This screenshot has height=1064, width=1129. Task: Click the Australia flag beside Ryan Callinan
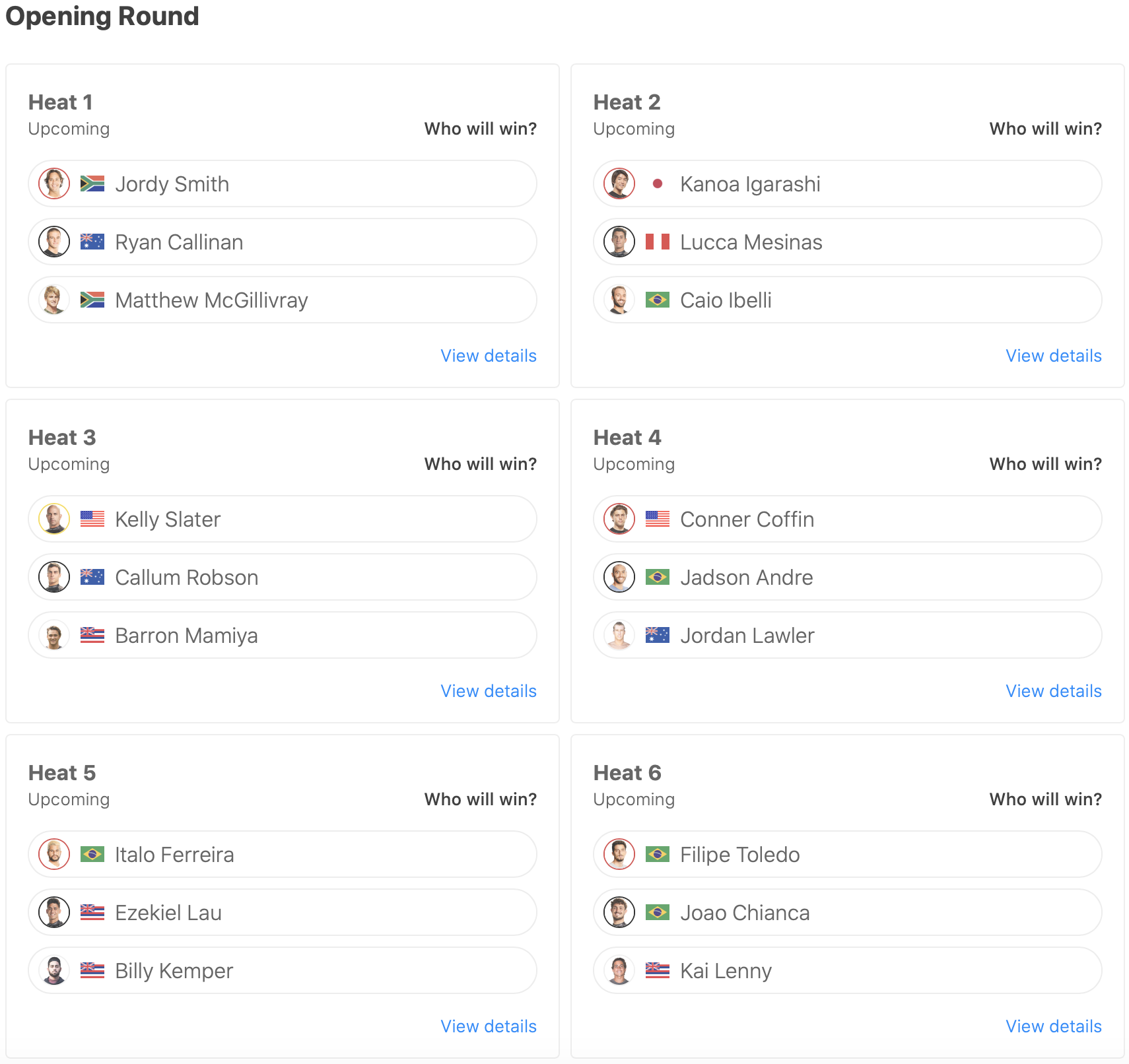pyautogui.click(x=92, y=242)
